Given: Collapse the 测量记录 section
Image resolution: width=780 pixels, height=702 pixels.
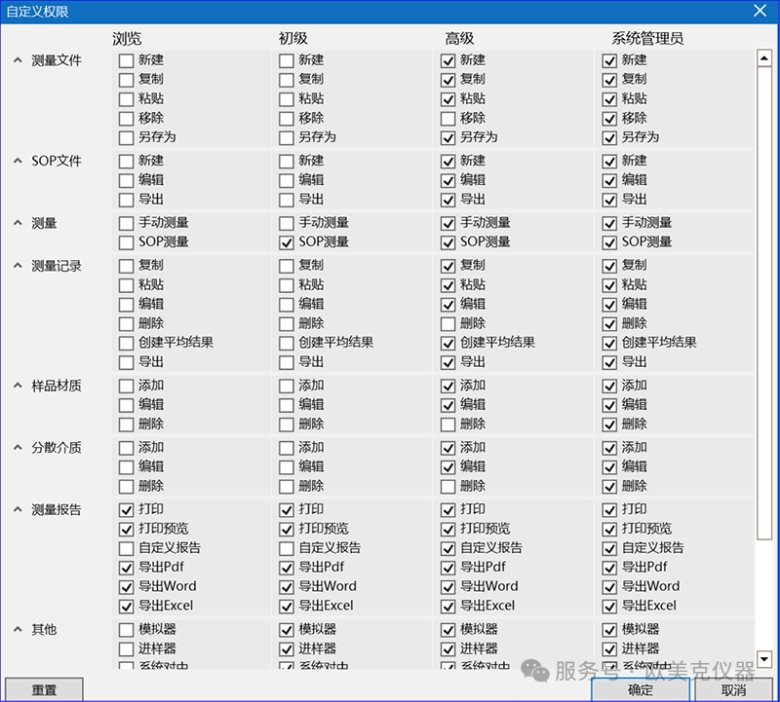Looking at the screenshot, I should 17,266.
